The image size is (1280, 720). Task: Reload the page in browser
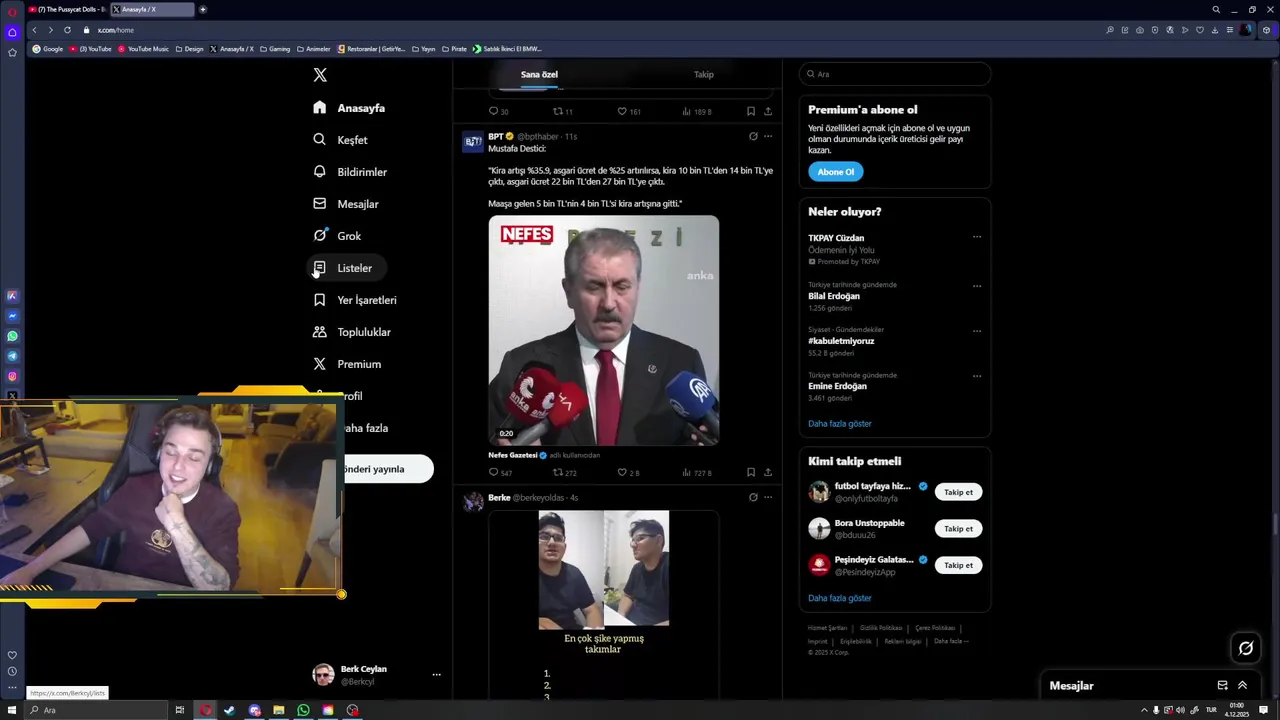(67, 30)
